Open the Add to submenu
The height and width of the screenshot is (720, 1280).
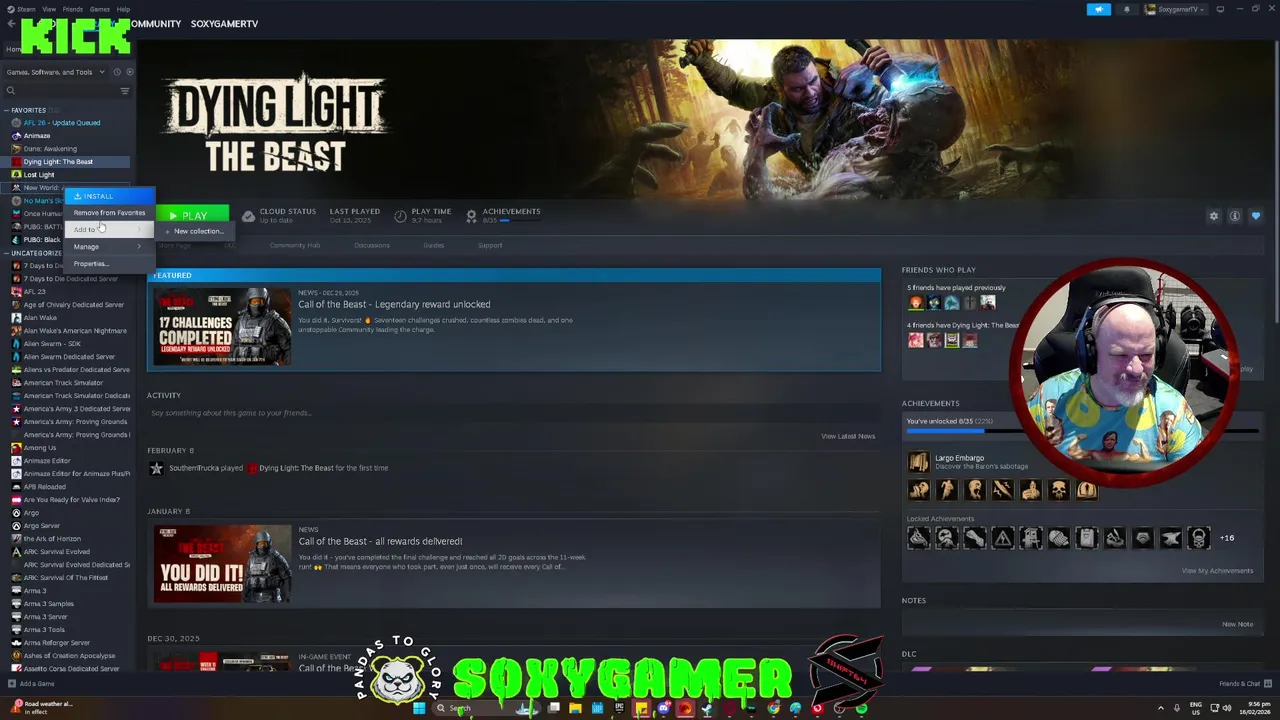pyautogui.click(x=109, y=230)
